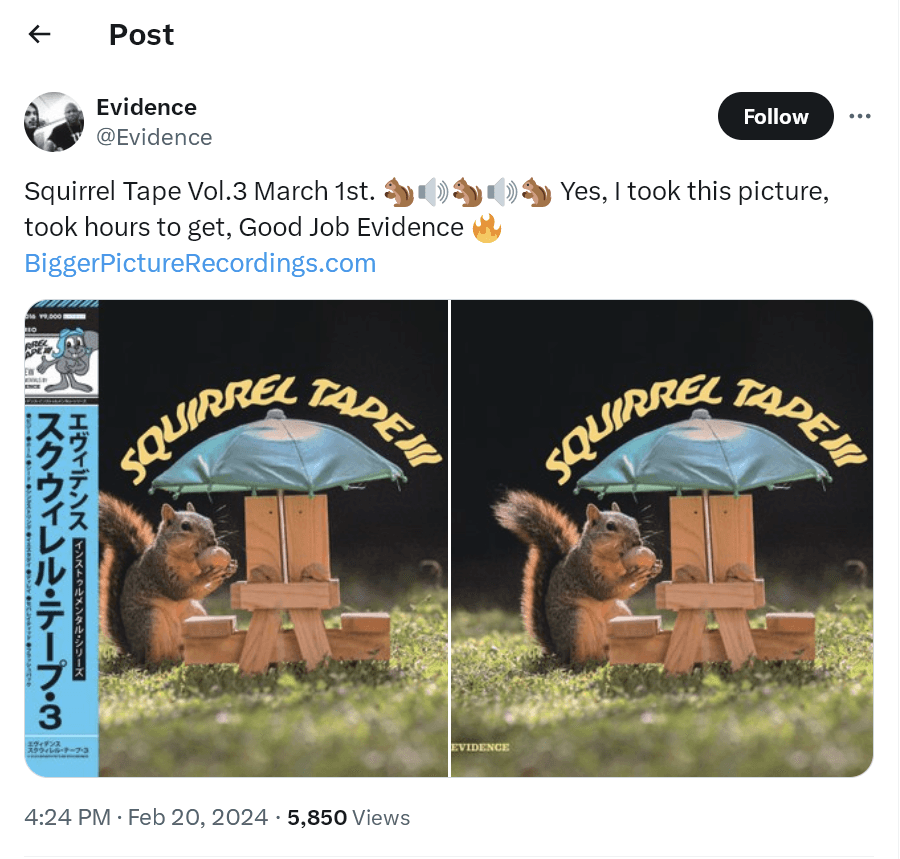
Task: Click the last squirrel emoji before 'Yes'
Action: [536, 191]
